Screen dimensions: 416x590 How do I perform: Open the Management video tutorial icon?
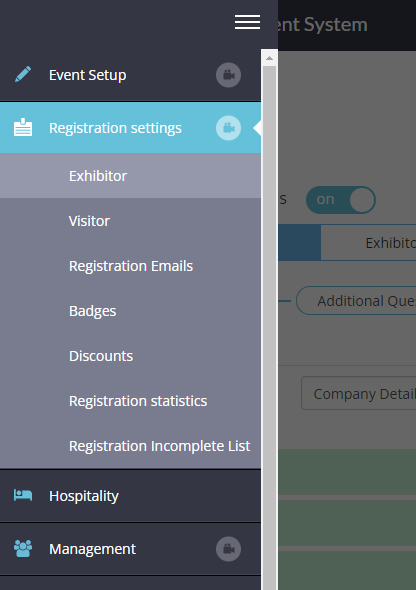tap(228, 549)
